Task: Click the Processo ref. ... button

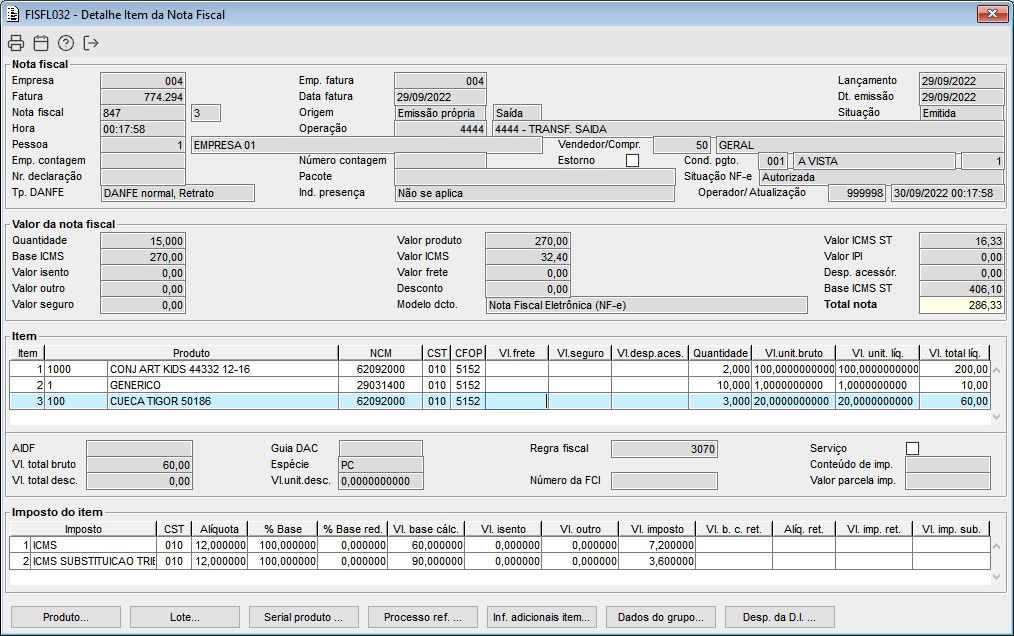Action: pos(423,617)
